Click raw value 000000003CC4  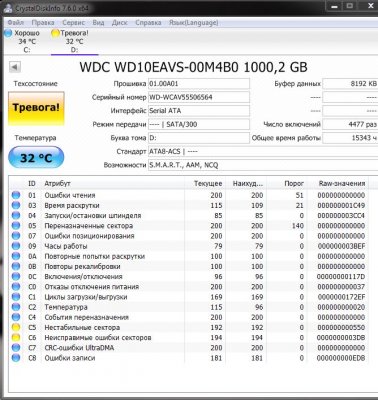[341, 216]
